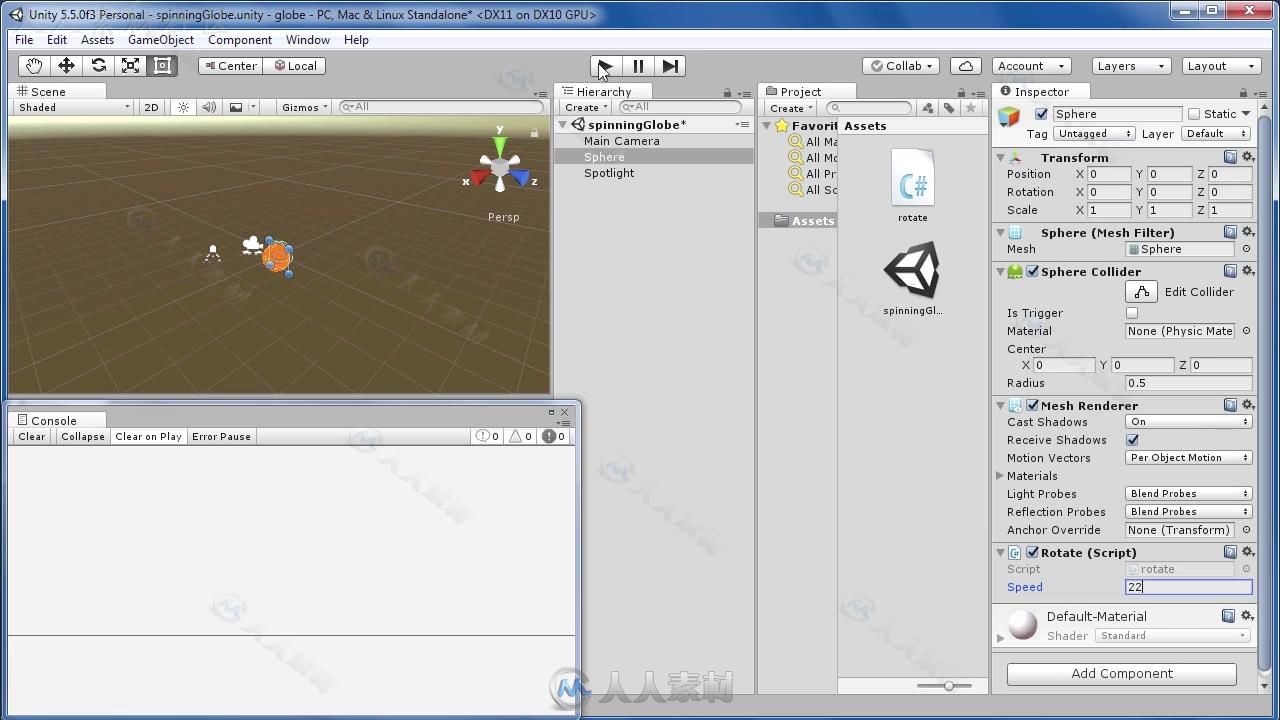Open Rotate Script gear menu
The height and width of the screenshot is (720, 1280).
pos(1248,552)
